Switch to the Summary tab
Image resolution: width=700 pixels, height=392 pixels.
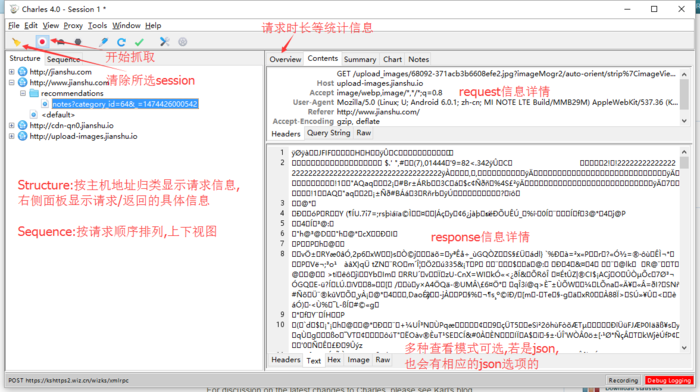pyautogui.click(x=360, y=59)
